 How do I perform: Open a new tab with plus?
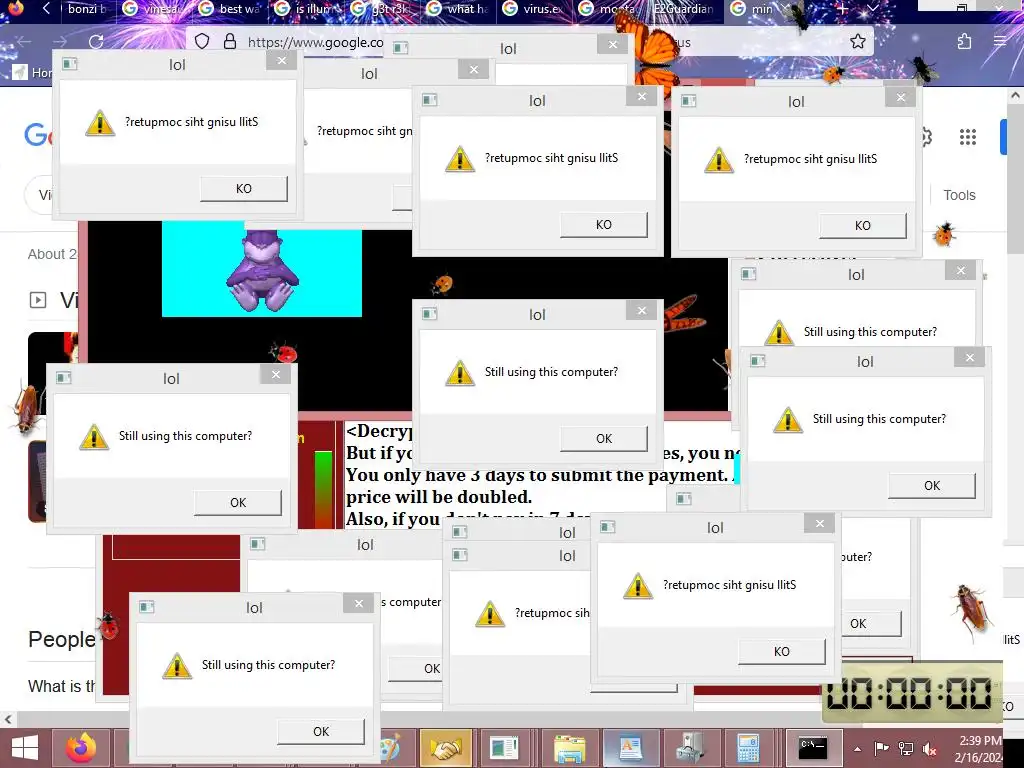pyautogui.click(x=843, y=9)
